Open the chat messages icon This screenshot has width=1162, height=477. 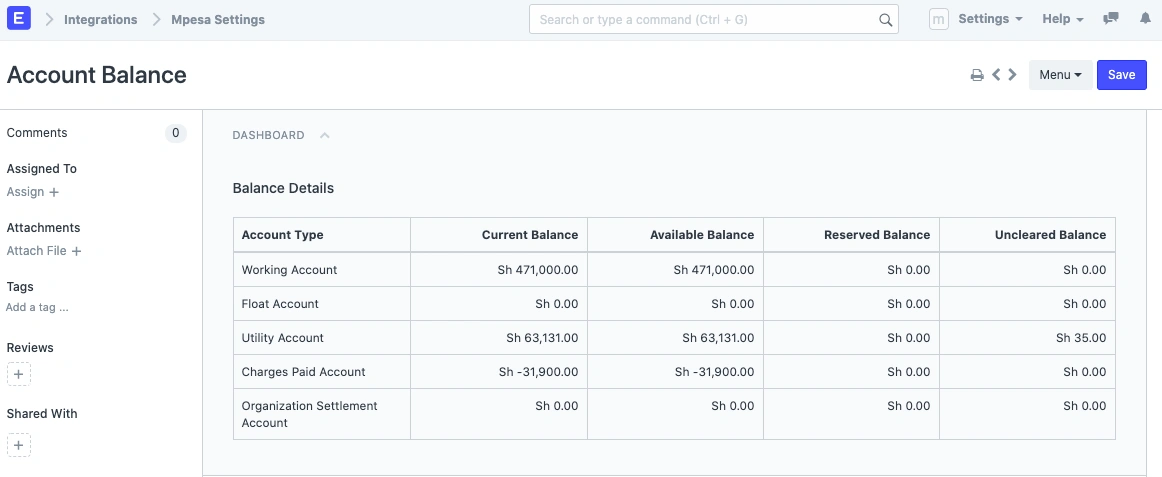click(x=1111, y=19)
